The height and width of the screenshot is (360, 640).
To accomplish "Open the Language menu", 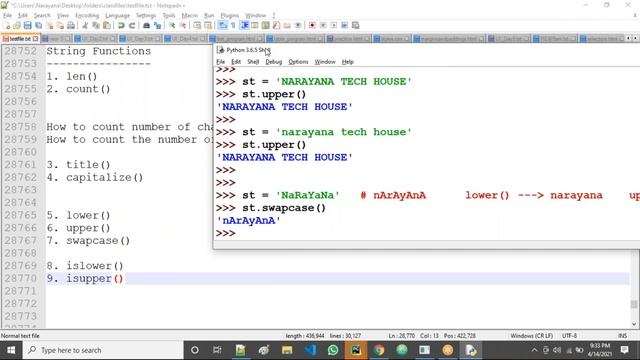I will click(x=117, y=16).
